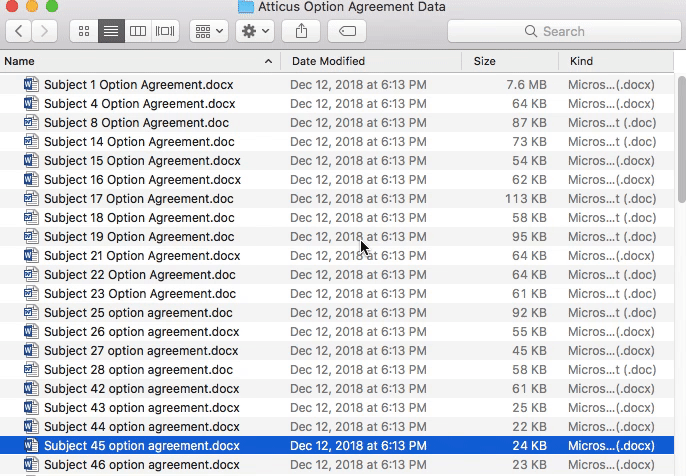686x476 pixels.
Task: Click Word icon of Subject 15 Option Agreement.docx
Action: pos(31,161)
